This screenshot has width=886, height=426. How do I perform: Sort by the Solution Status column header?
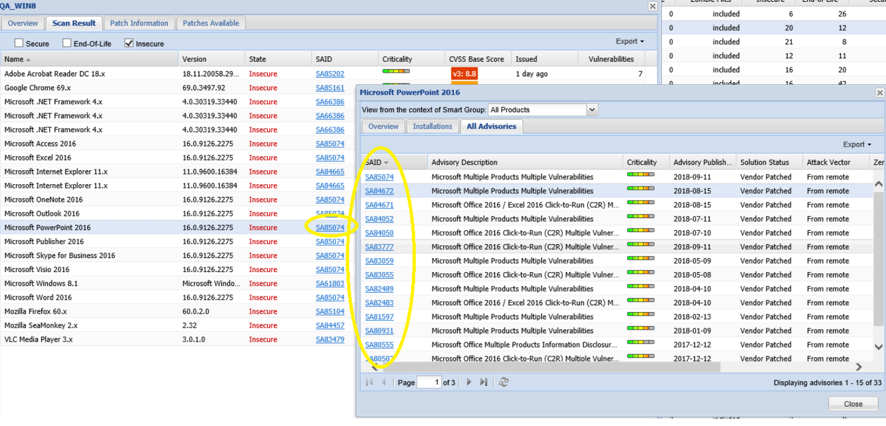pyautogui.click(x=769, y=163)
